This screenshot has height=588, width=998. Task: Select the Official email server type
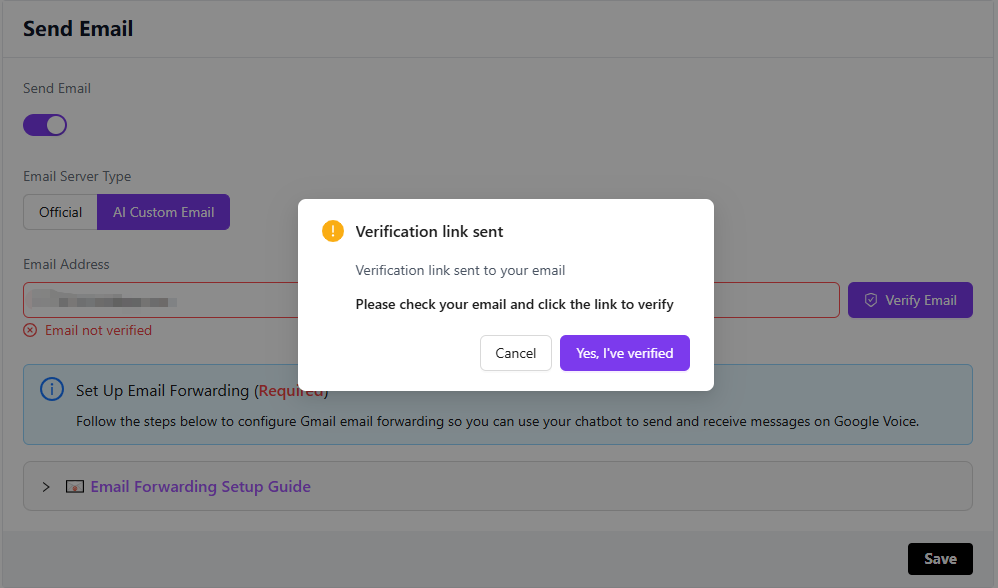pos(60,212)
